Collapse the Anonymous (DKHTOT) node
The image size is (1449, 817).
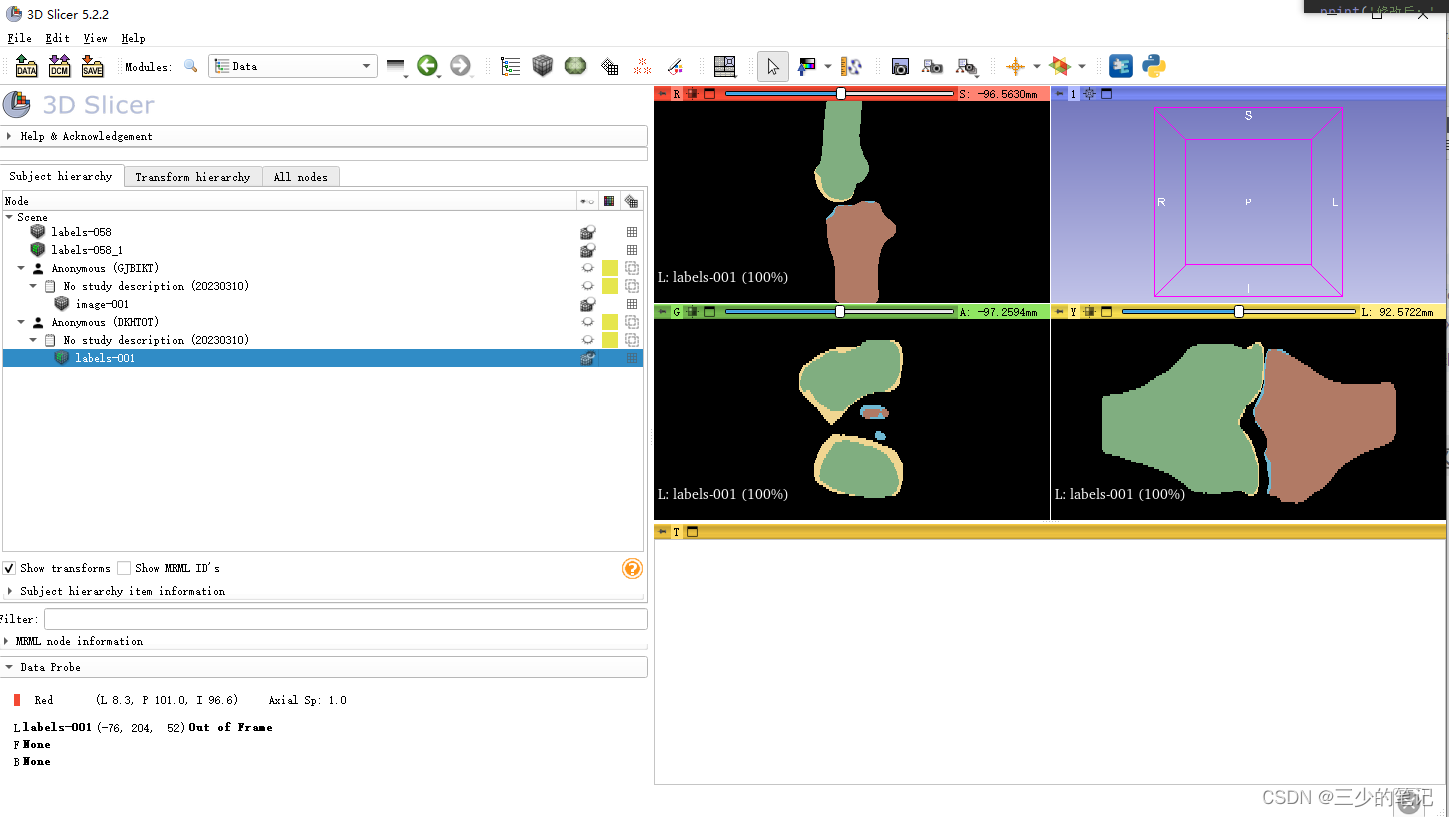coord(21,322)
